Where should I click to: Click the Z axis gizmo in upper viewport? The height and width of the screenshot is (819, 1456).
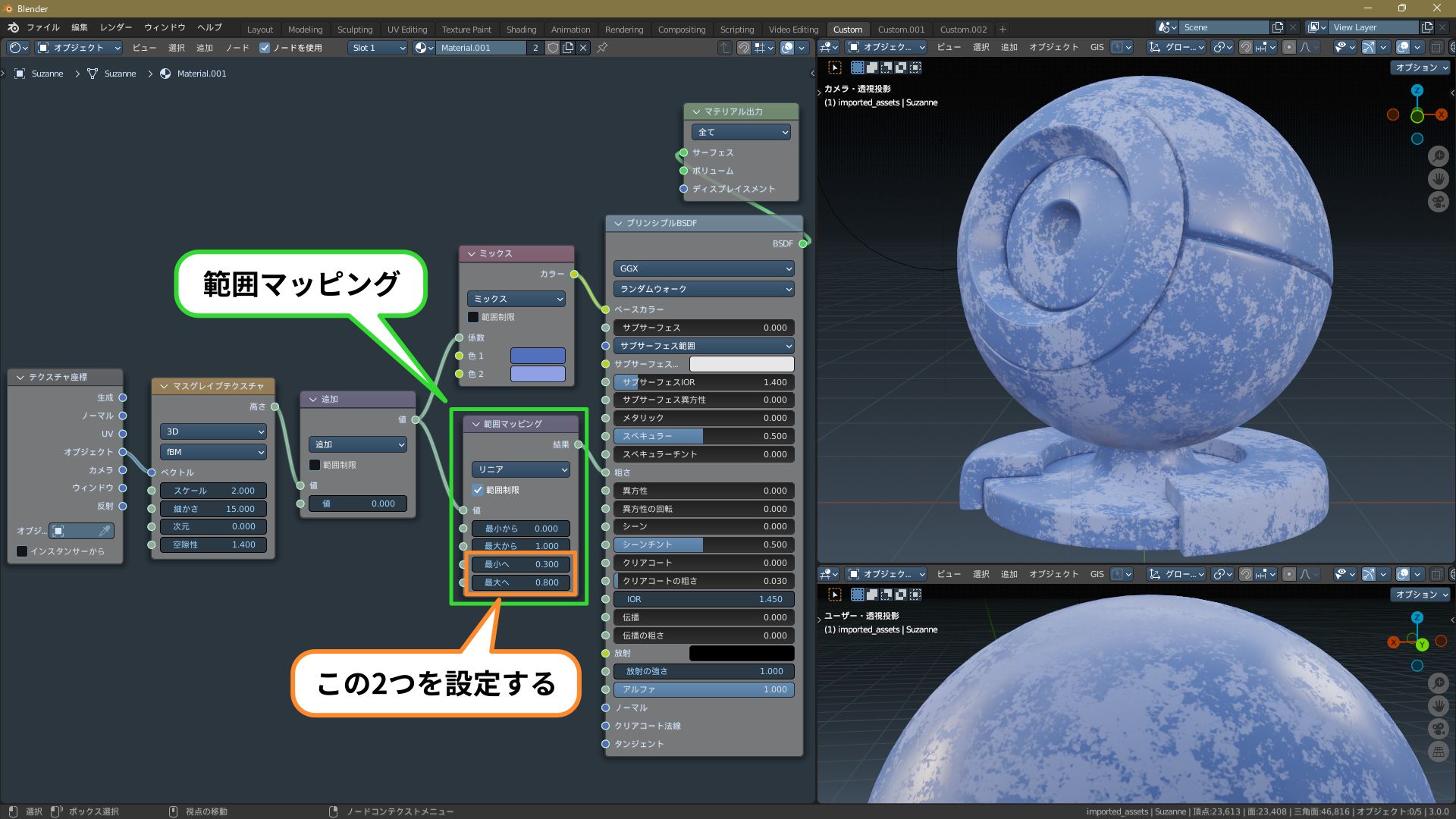point(1417,90)
